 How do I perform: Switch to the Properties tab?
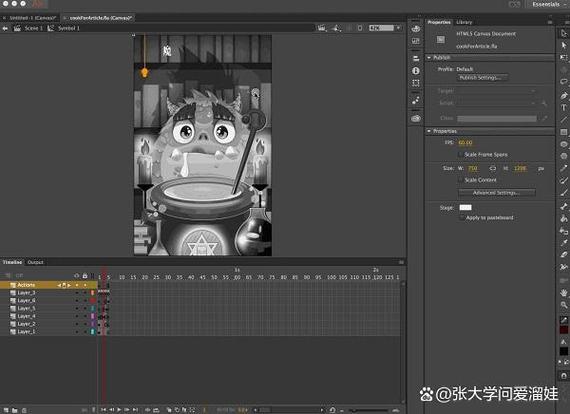coord(439,22)
